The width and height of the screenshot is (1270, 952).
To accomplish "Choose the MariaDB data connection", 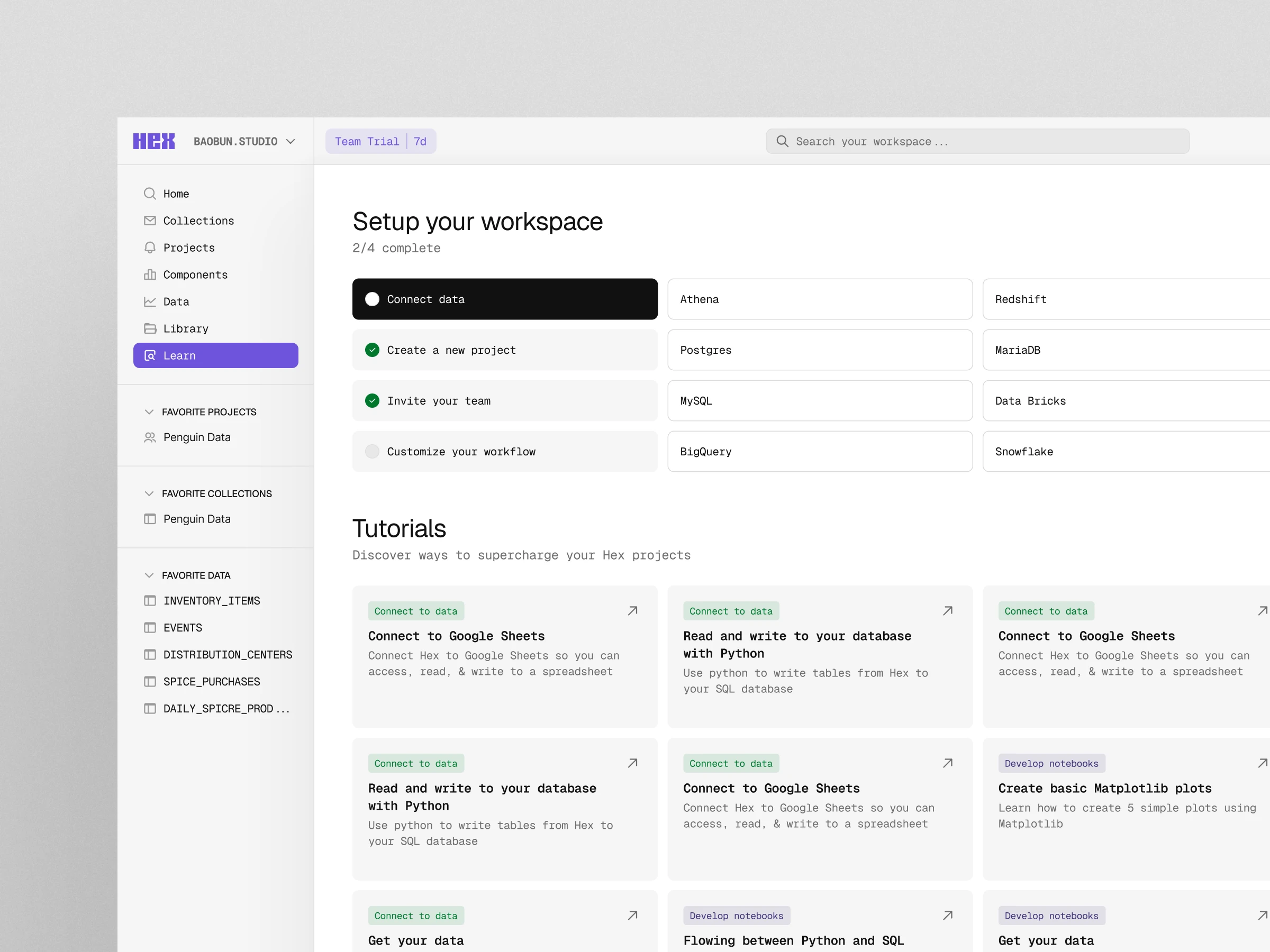I will coord(1126,350).
